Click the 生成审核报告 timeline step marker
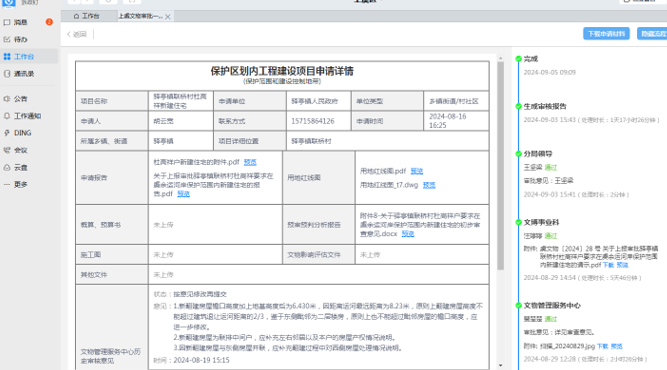The height and width of the screenshot is (370, 667). pyautogui.click(x=519, y=106)
